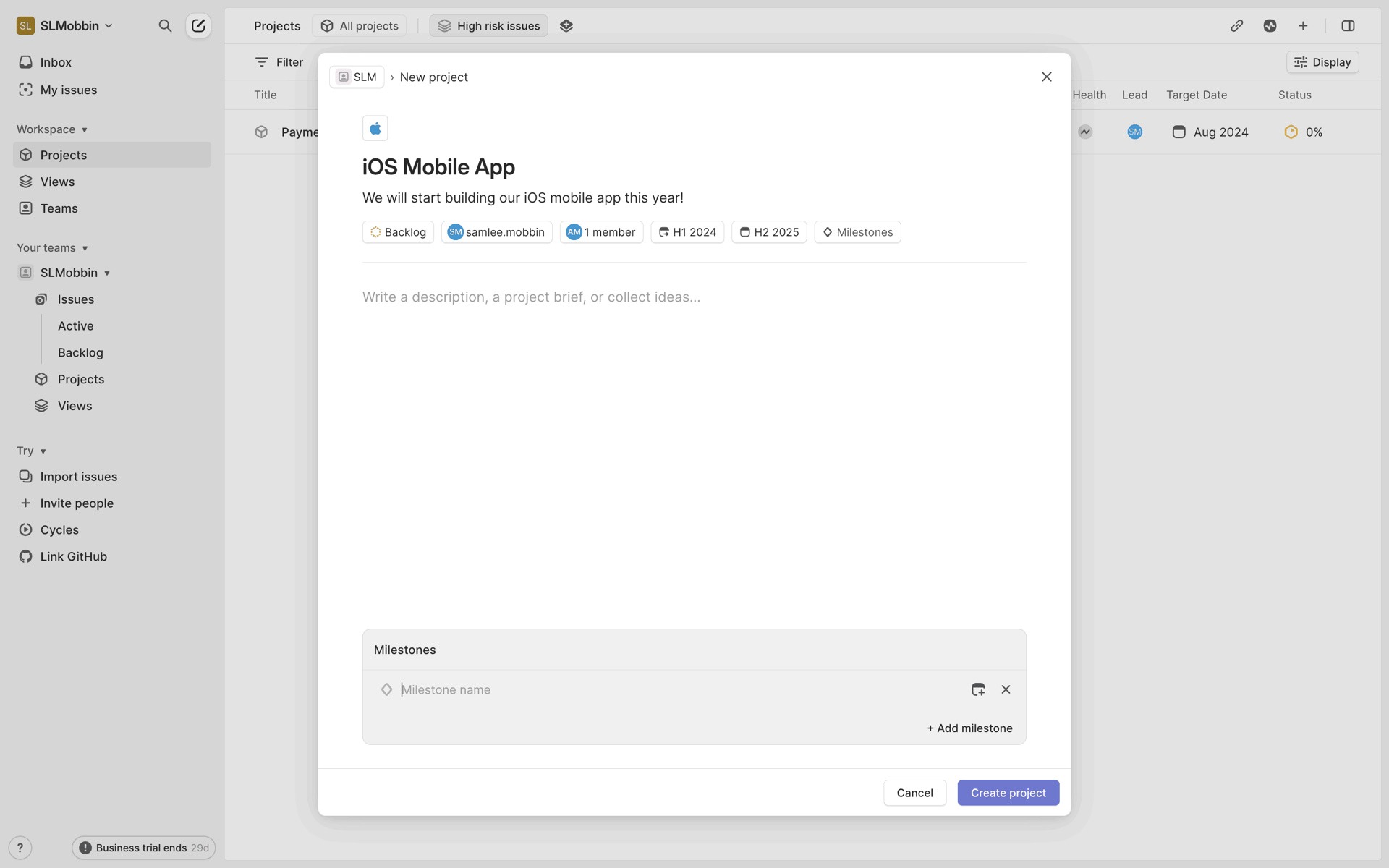Change project lead samlee.mobbin
Viewport: 1389px width, 868px height.
pyautogui.click(x=497, y=232)
